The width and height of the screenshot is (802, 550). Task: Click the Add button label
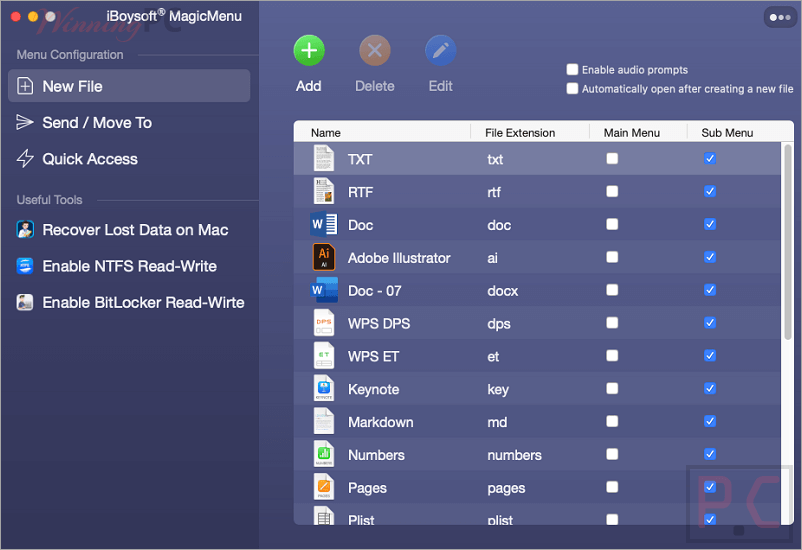point(308,86)
